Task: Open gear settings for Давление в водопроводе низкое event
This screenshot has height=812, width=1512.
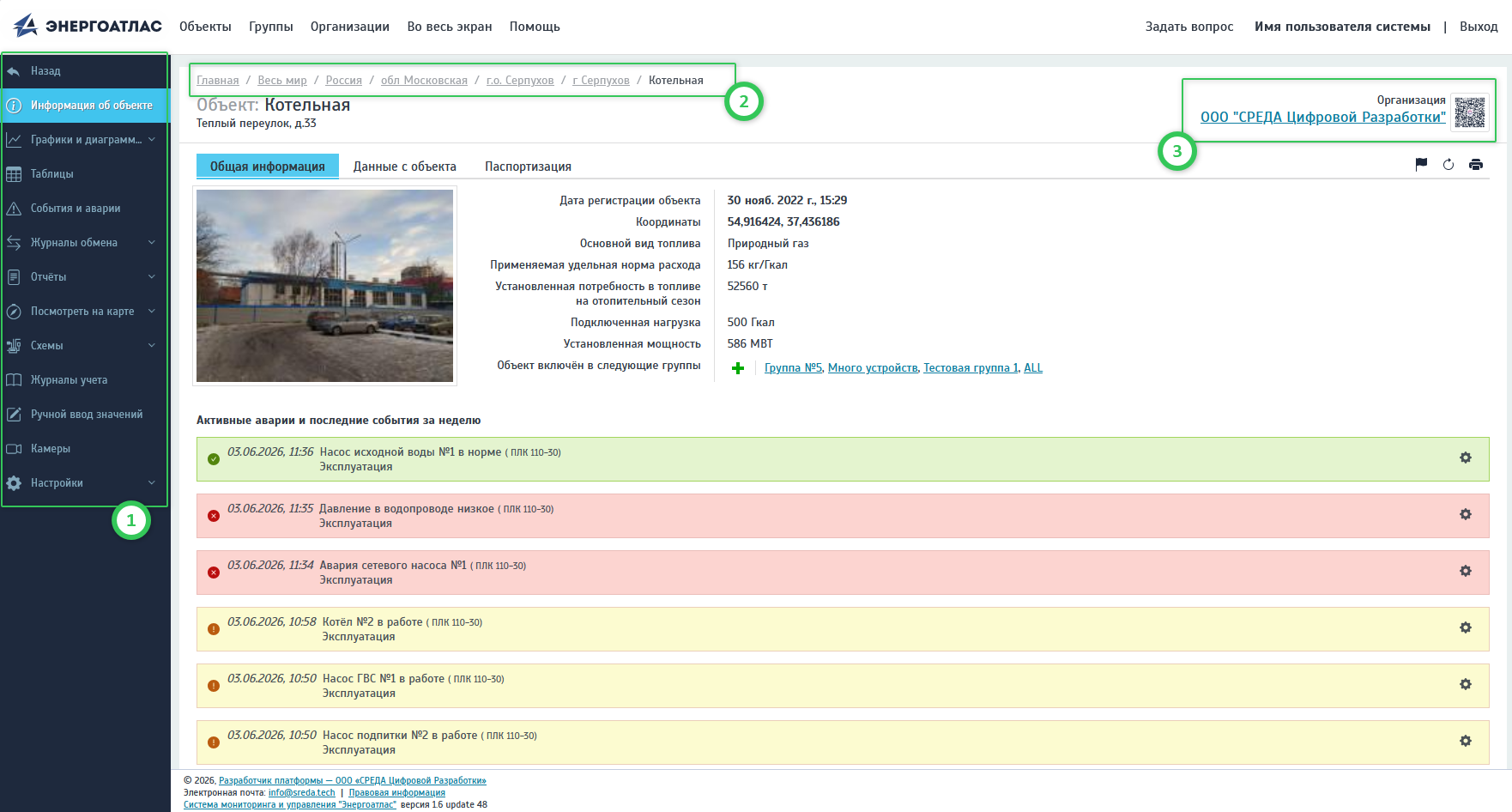Action: (x=1466, y=514)
